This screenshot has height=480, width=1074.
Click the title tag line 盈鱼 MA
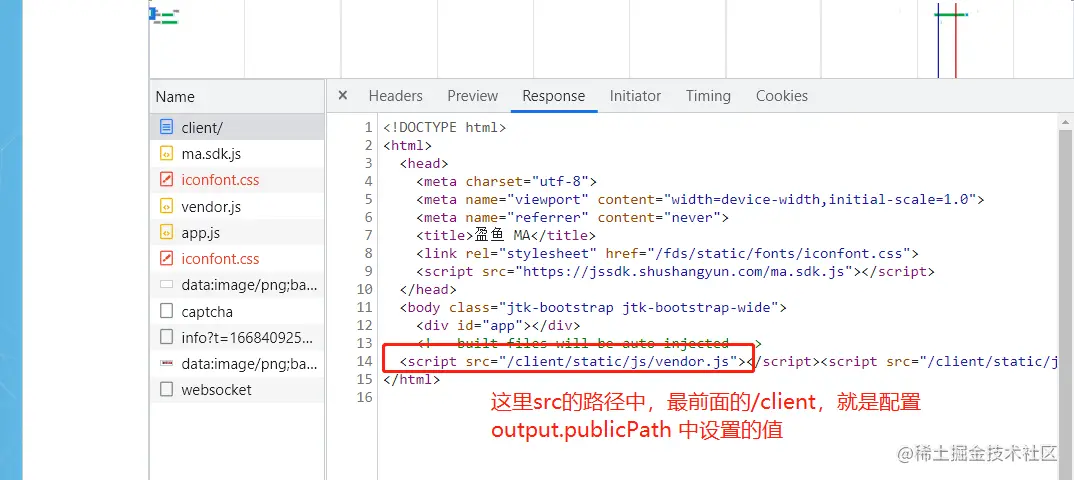point(506,235)
